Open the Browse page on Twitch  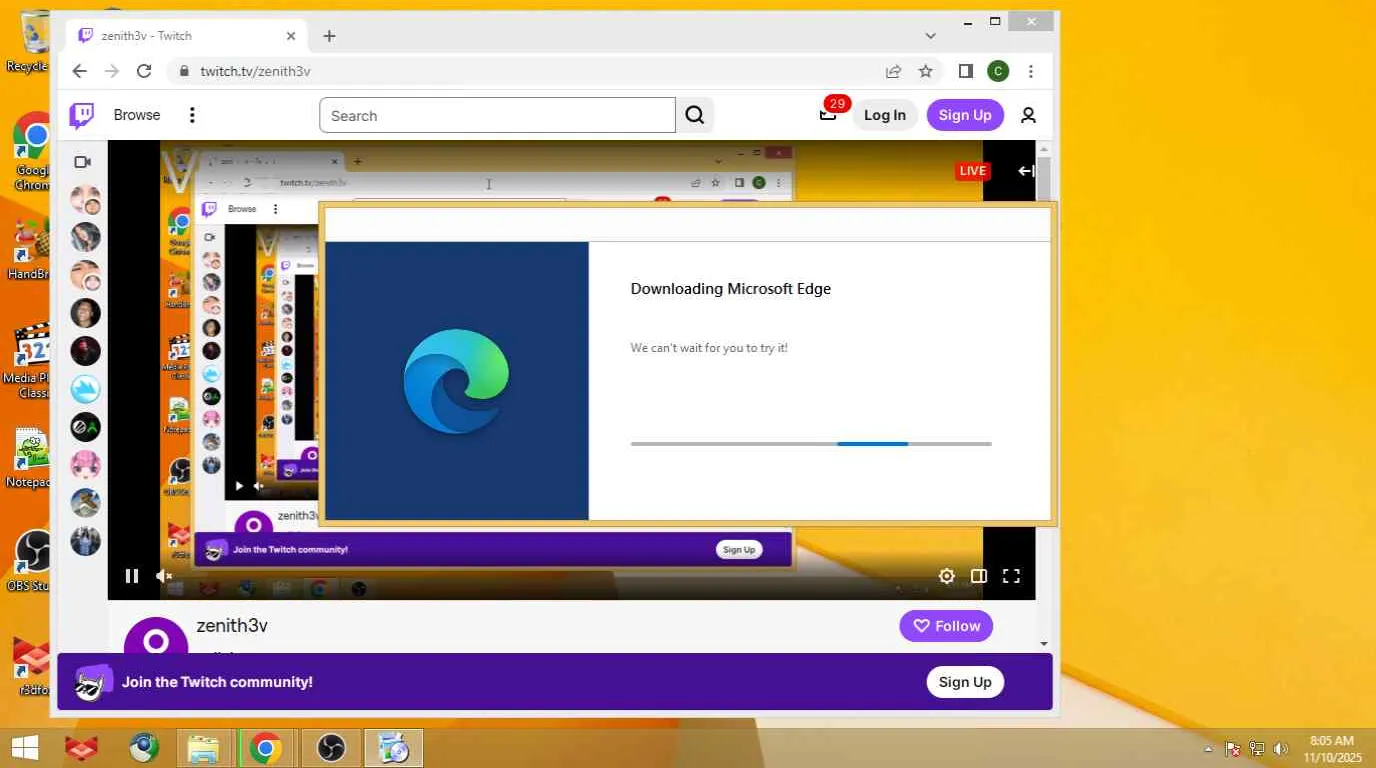tap(137, 115)
